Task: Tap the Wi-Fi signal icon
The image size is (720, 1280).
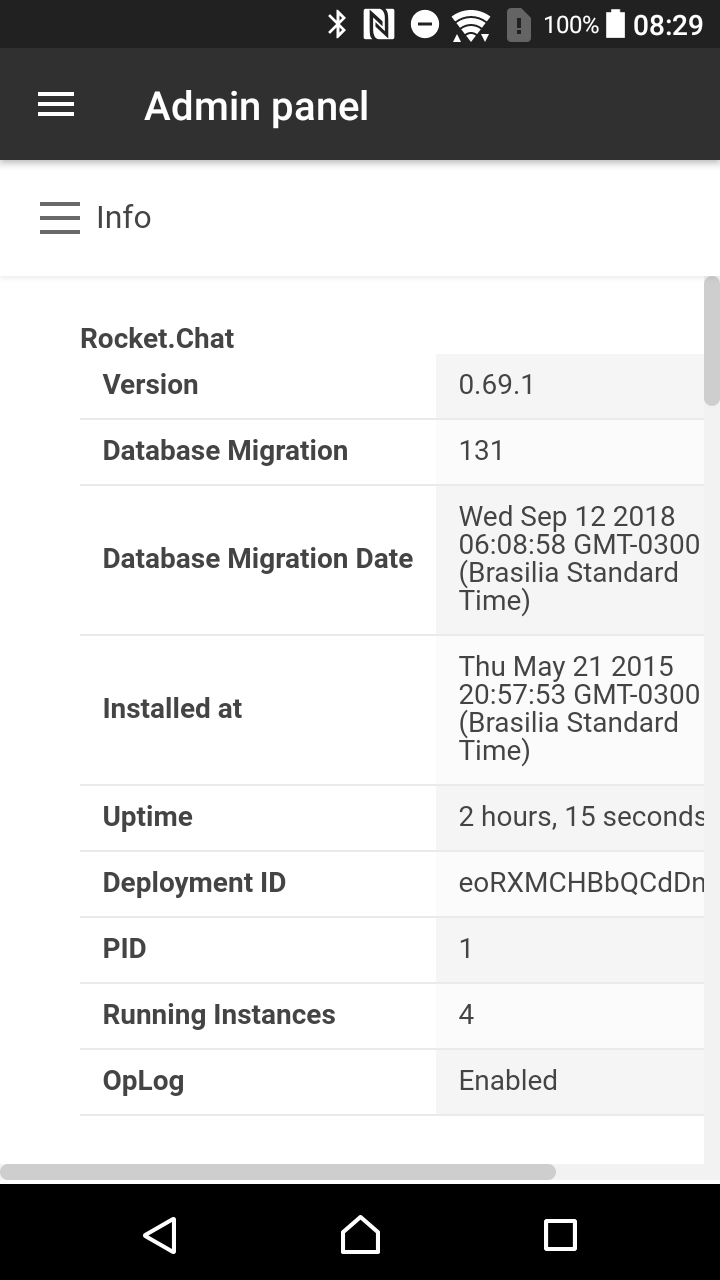Action: (x=470, y=25)
